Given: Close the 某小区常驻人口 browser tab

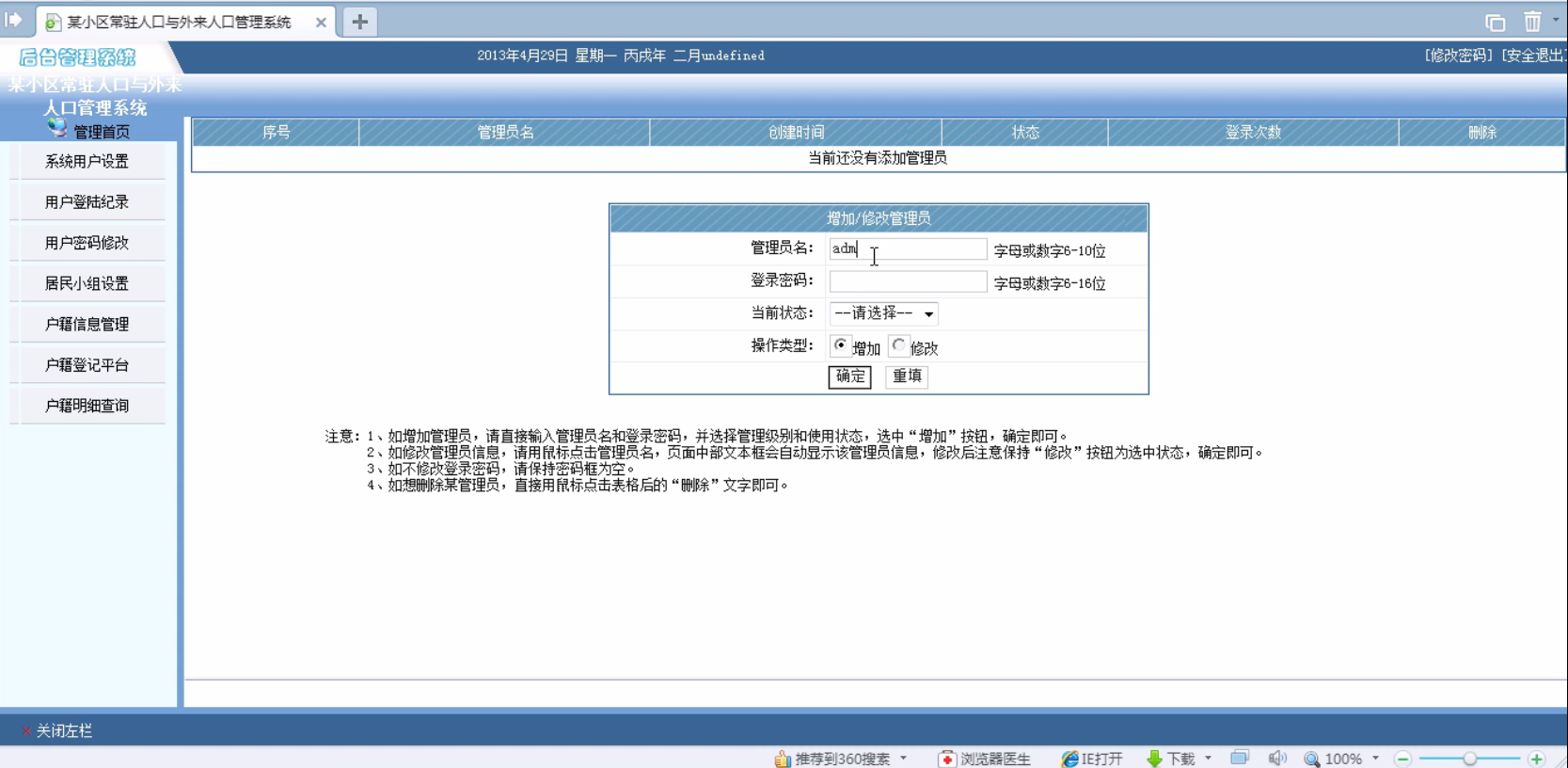Looking at the screenshot, I should click(321, 23).
